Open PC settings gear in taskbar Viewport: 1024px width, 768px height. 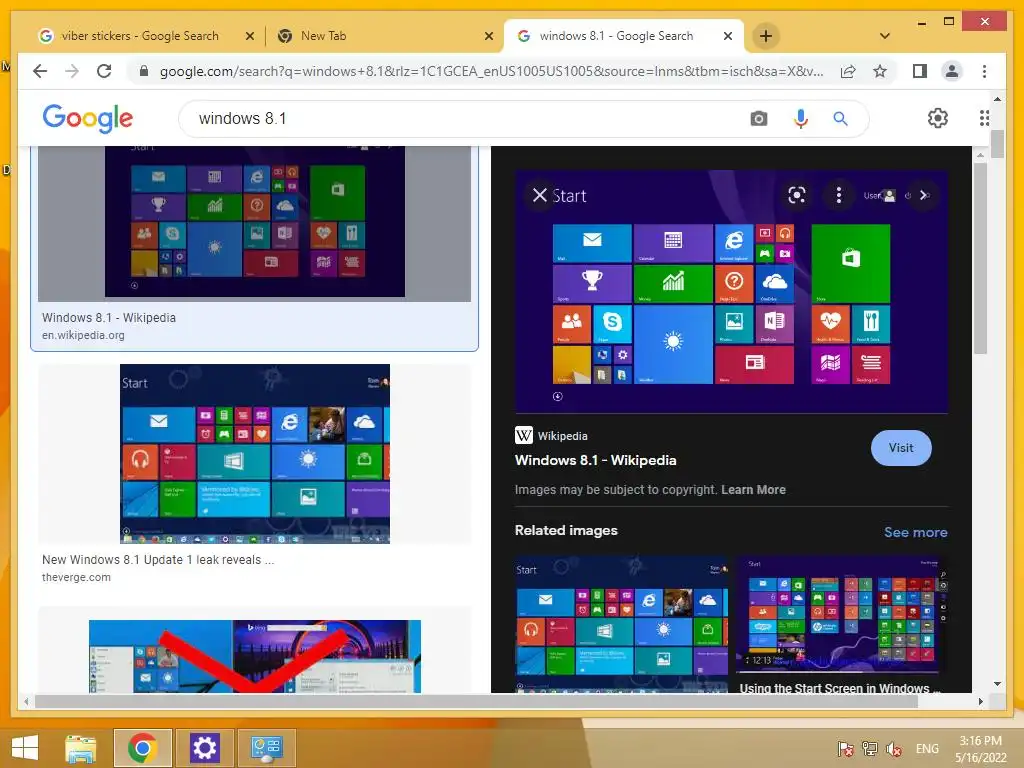(204, 748)
